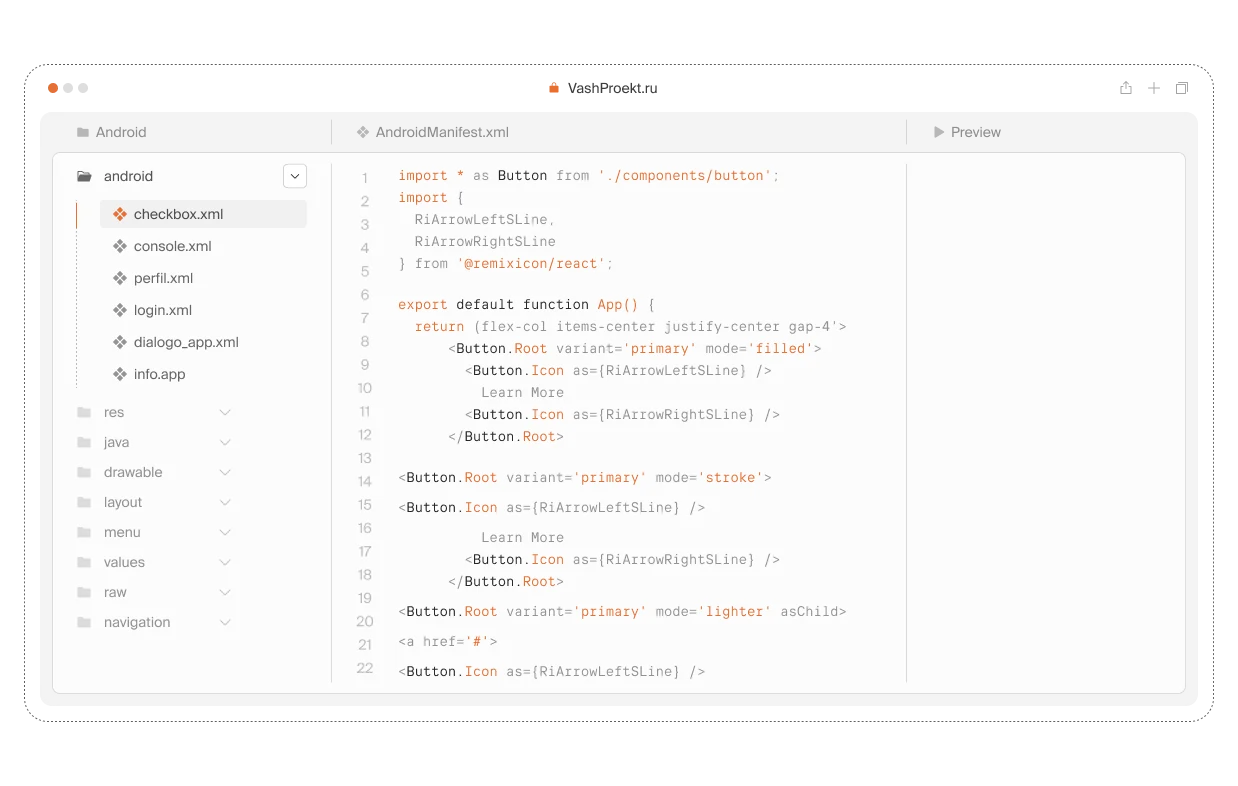This screenshot has height=786, width=1238.
Task: Expand the navigation folder chevron
Action: click(225, 622)
